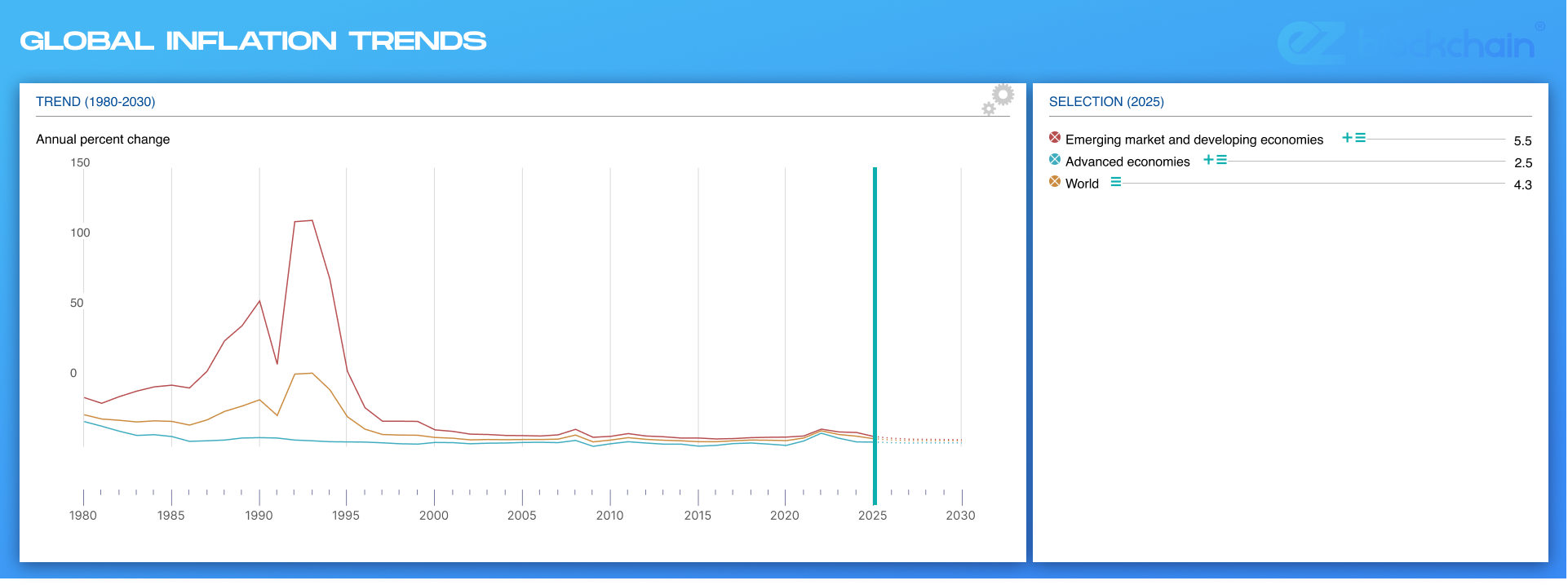Click the Emerging market and developing economies label

click(1194, 140)
